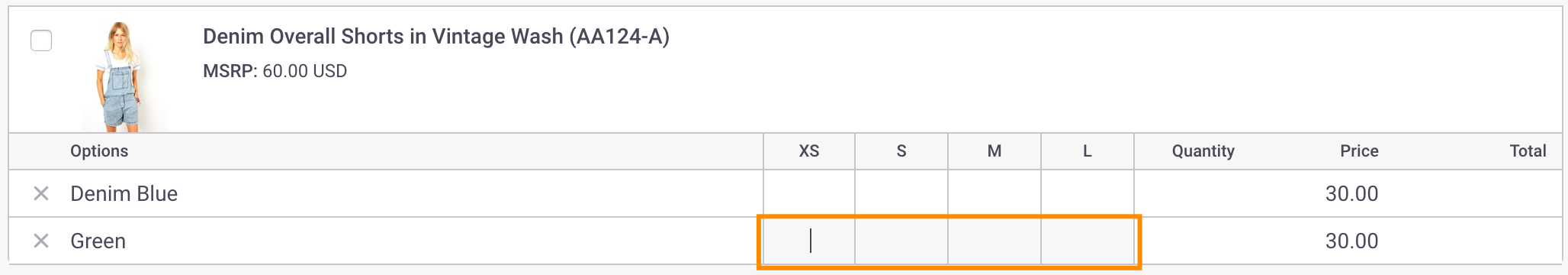Viewport: 1568px width, 275px height.
Task: Select the Green option label
Action: click(98, 241)
